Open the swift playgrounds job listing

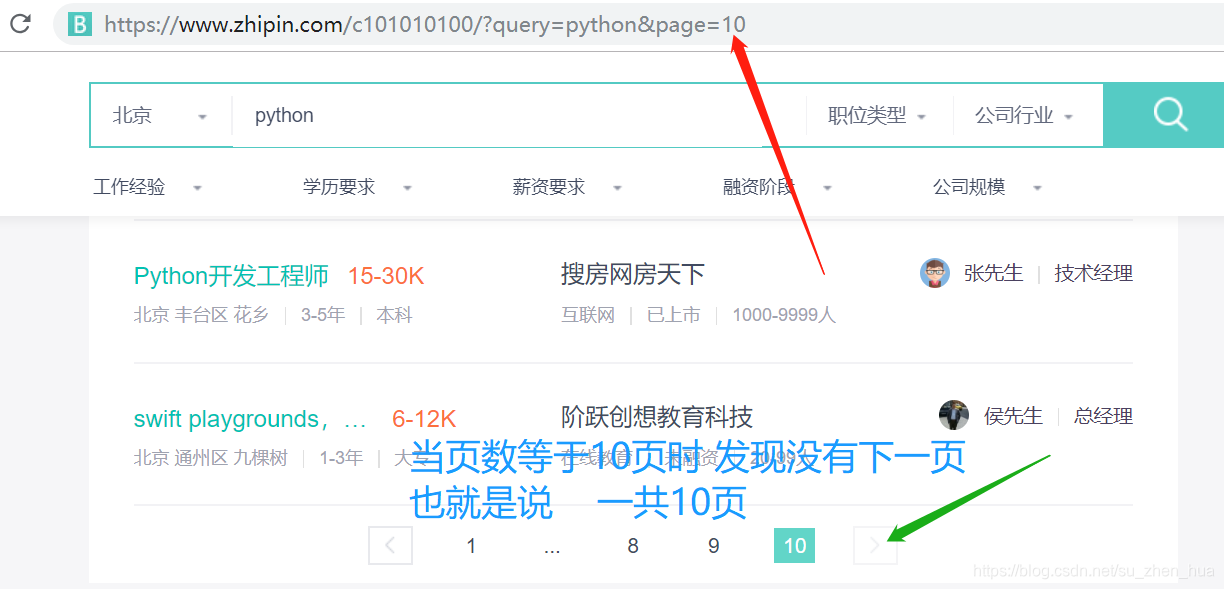[x=250, y=419]
